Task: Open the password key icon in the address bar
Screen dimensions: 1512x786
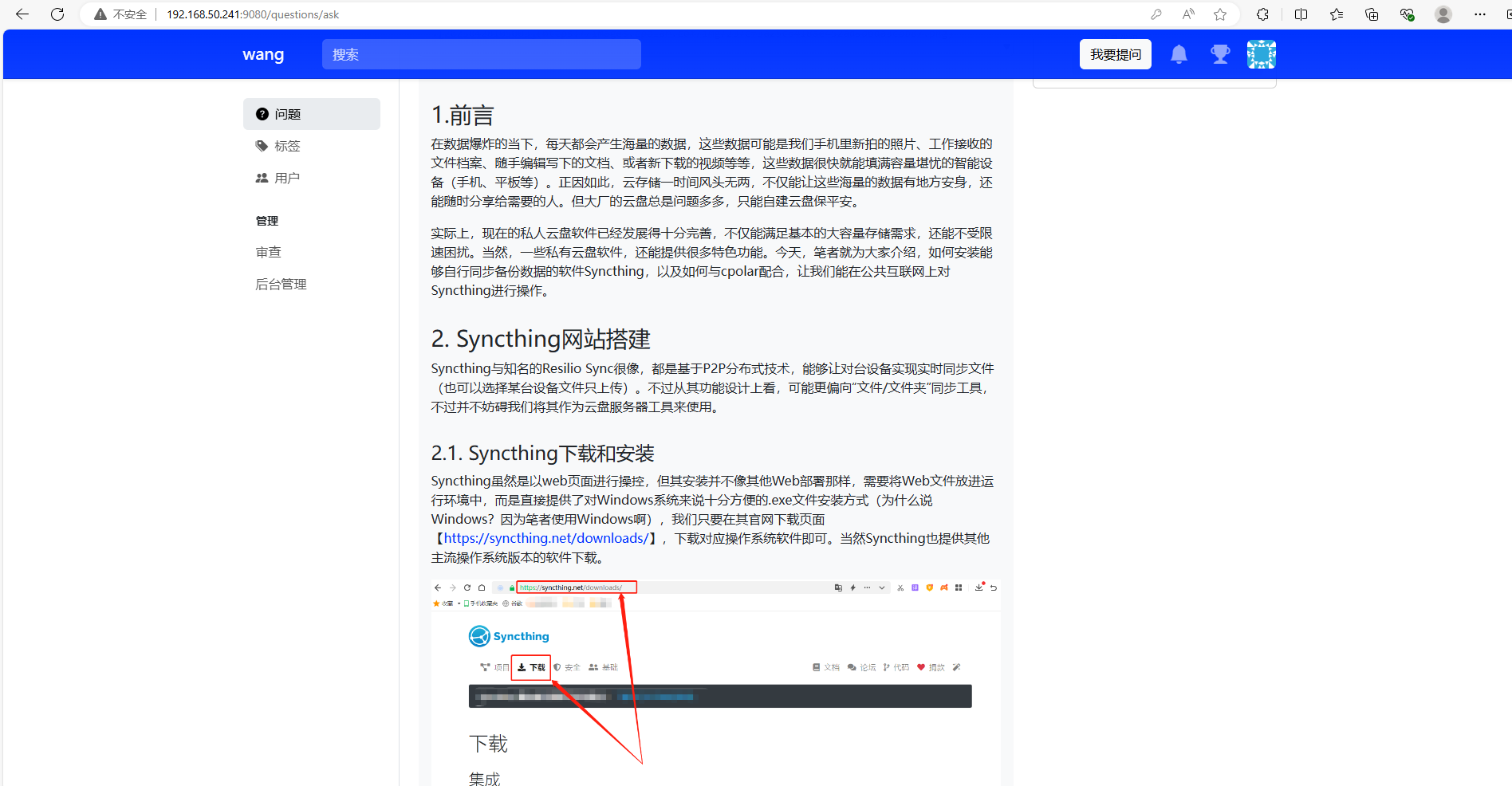Action: click(1156, 14)
